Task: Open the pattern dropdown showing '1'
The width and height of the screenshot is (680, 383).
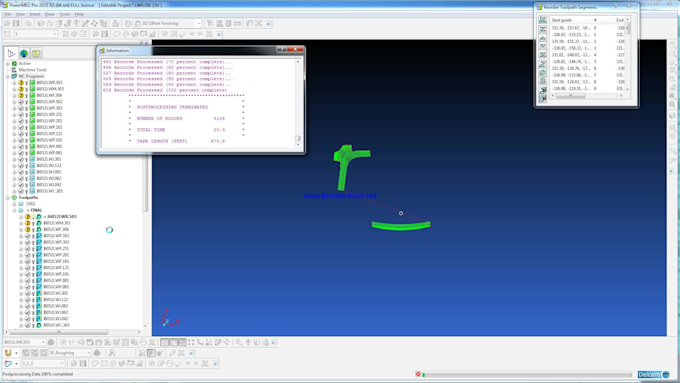Action: (x=55, y=34)
